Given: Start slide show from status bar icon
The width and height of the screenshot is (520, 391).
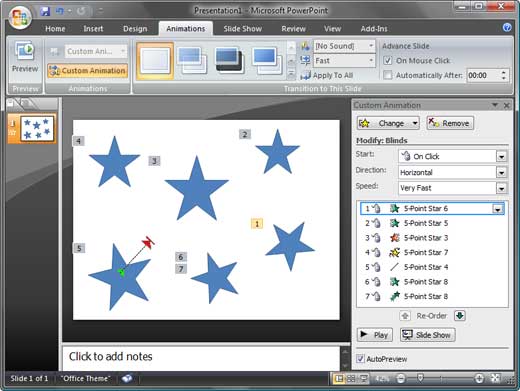Looking at the screenshot, I should point(363,379).
